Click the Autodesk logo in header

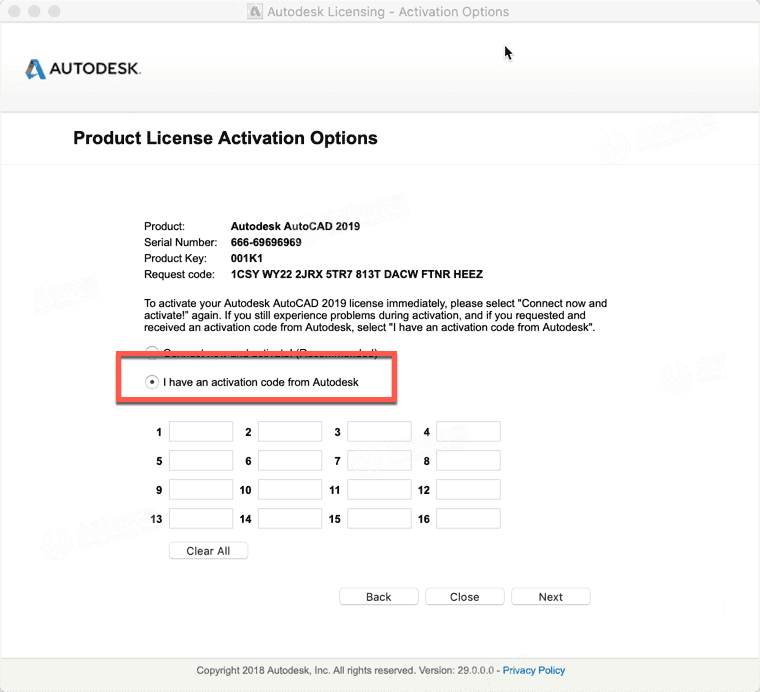click(x=83, y=69)
